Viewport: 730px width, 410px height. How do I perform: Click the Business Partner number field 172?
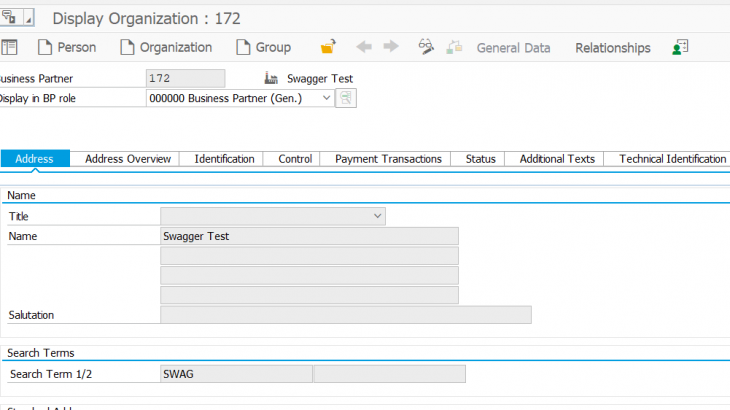pos(185,78)
